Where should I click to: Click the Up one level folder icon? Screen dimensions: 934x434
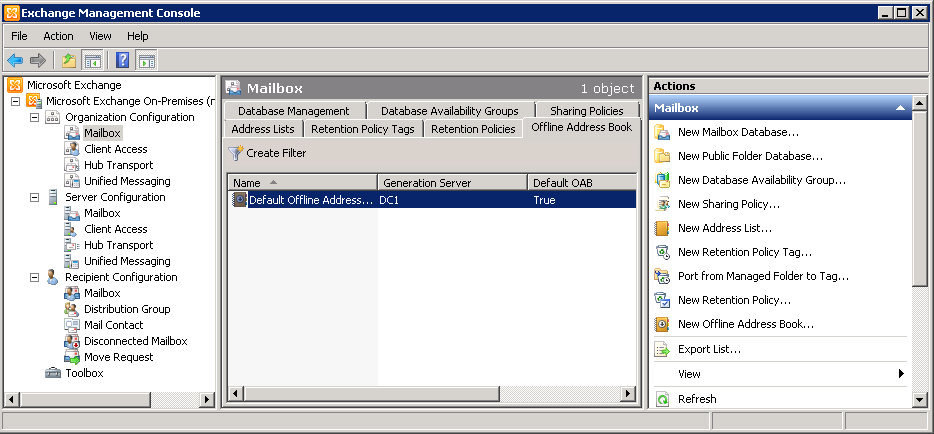click(x=69, y=60)
